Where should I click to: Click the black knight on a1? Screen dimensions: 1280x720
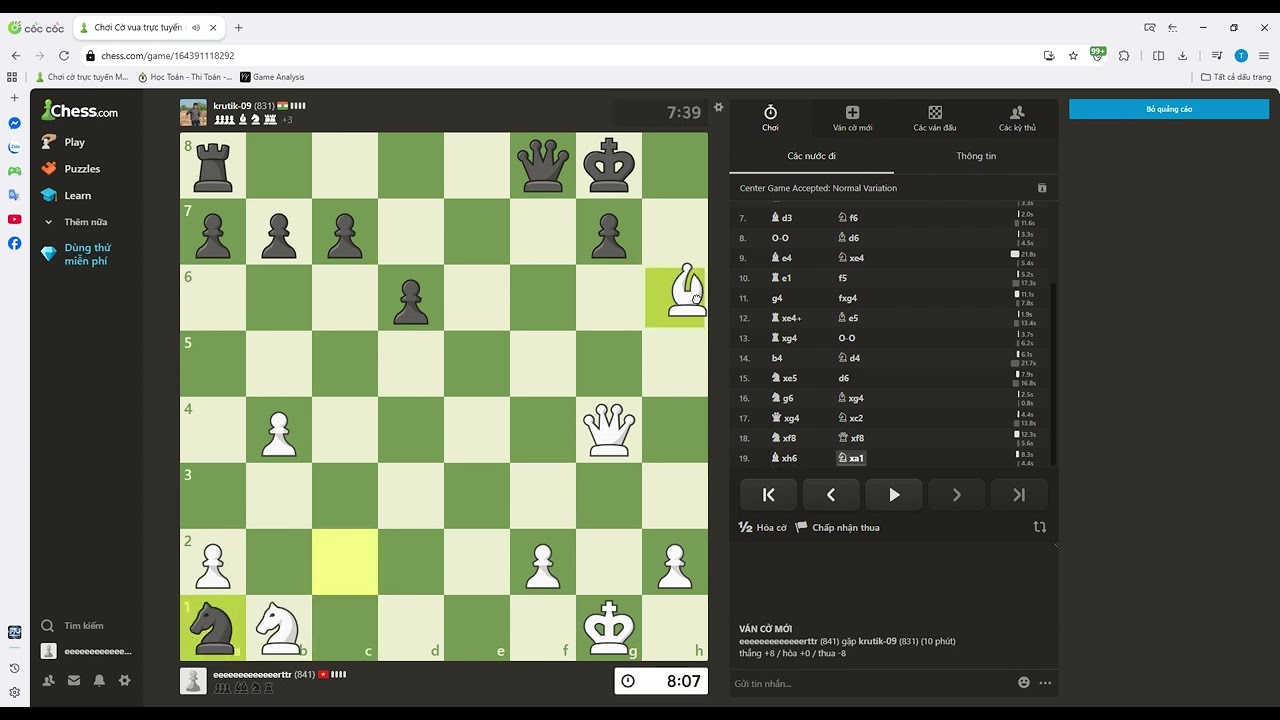tap(213, 627)
